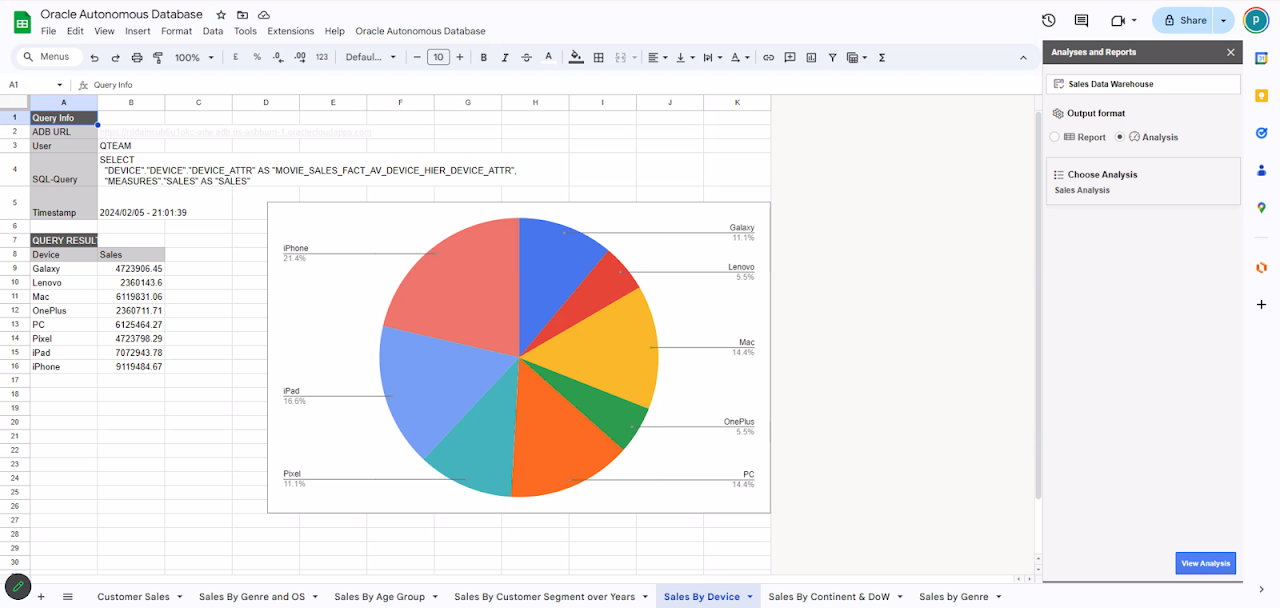Open the Insert menu
Image resolution: width=1280 pixels, height=608 pixels.
(x=138, y=31)
